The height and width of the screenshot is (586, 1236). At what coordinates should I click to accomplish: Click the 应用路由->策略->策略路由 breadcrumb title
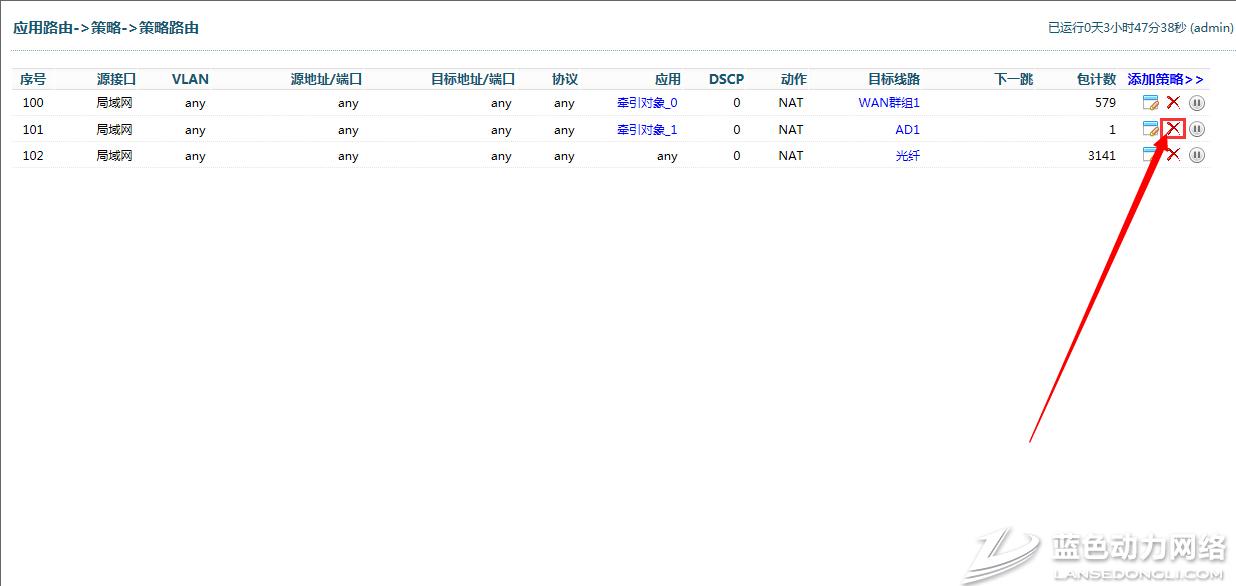pos(106,28)
